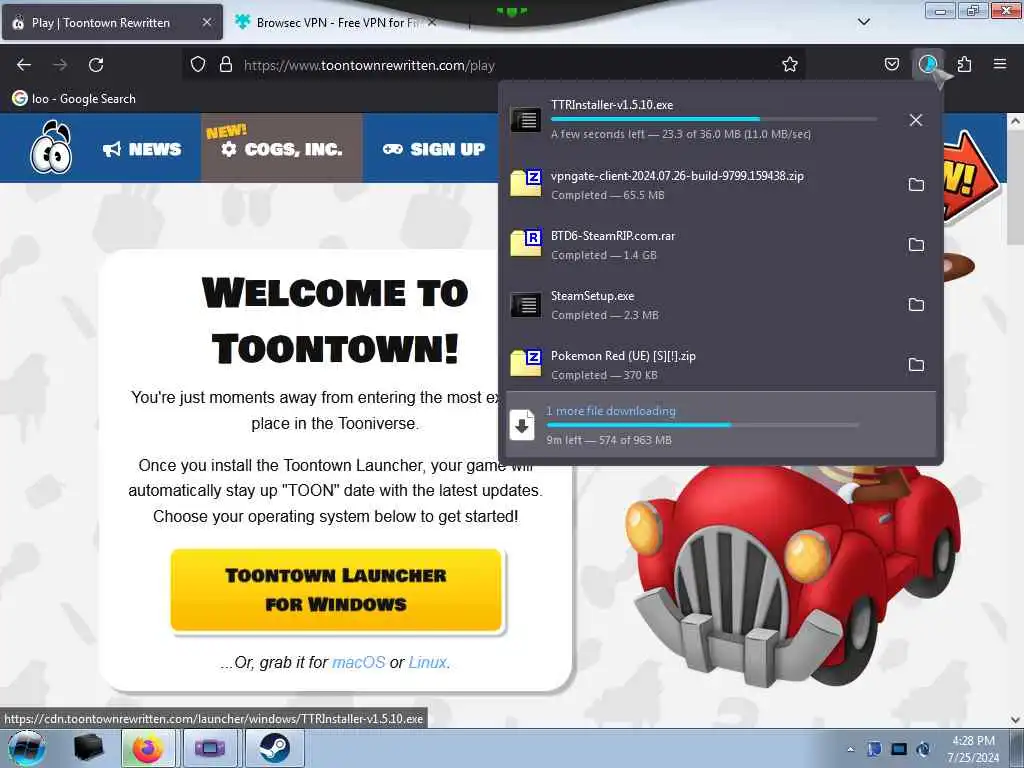Open the browser extensions puzzle icon
The height and width of the screenshot is (768, 1024).
[964, 64]
